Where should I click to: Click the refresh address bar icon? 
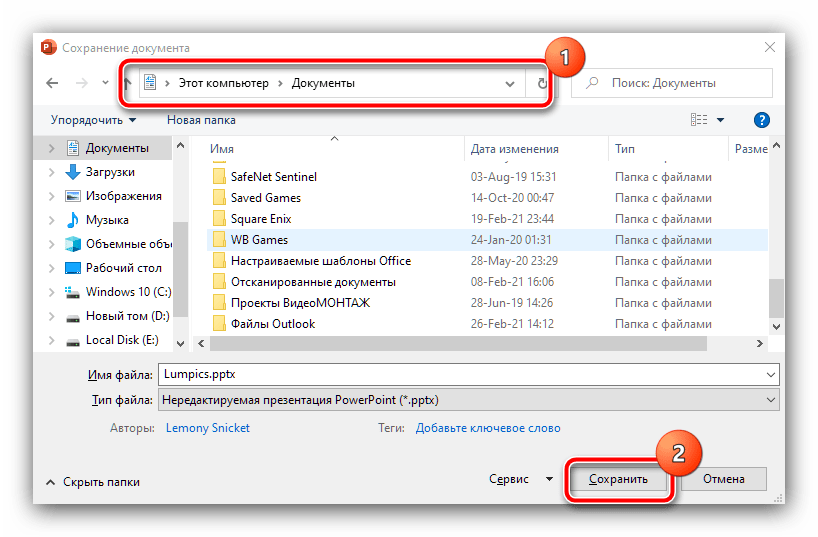(542, 84)
